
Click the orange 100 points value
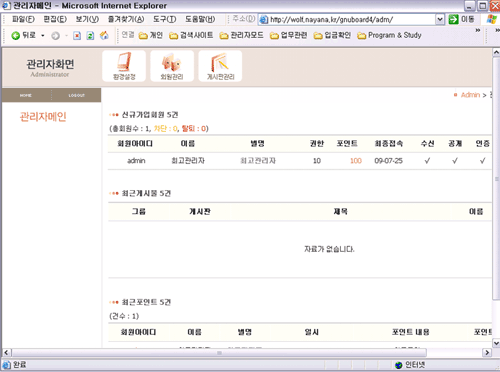pyautogui.click(x=356, y=161)
